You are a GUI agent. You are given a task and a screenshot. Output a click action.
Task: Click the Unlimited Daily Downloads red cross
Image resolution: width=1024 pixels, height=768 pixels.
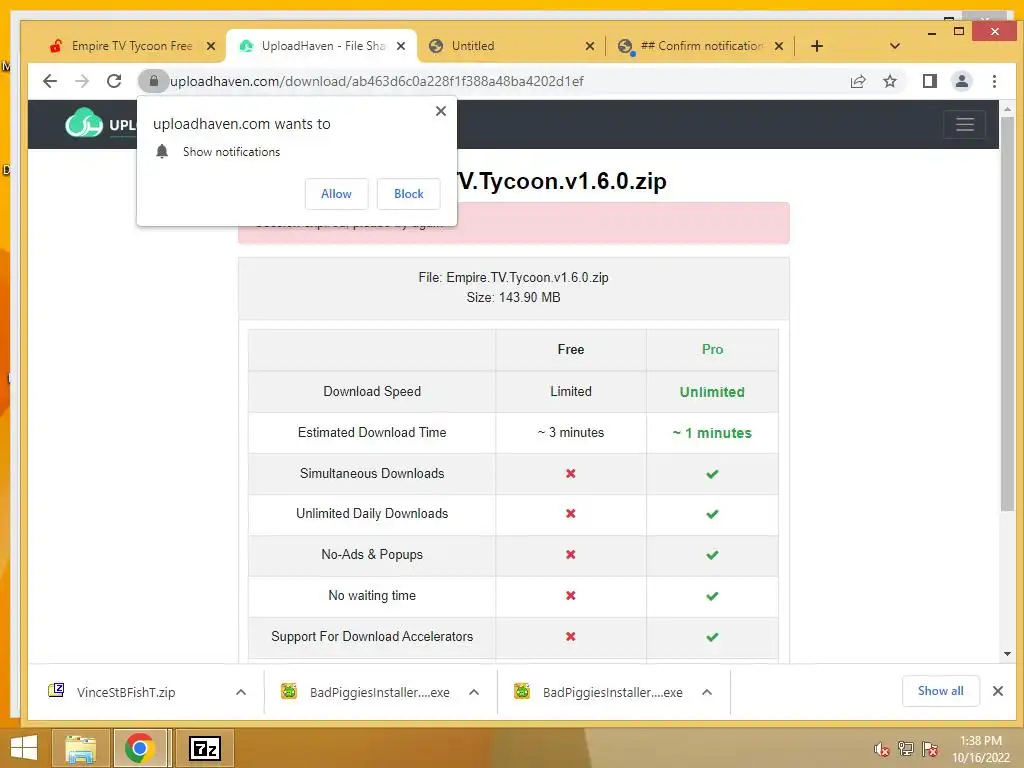point(571,514)
